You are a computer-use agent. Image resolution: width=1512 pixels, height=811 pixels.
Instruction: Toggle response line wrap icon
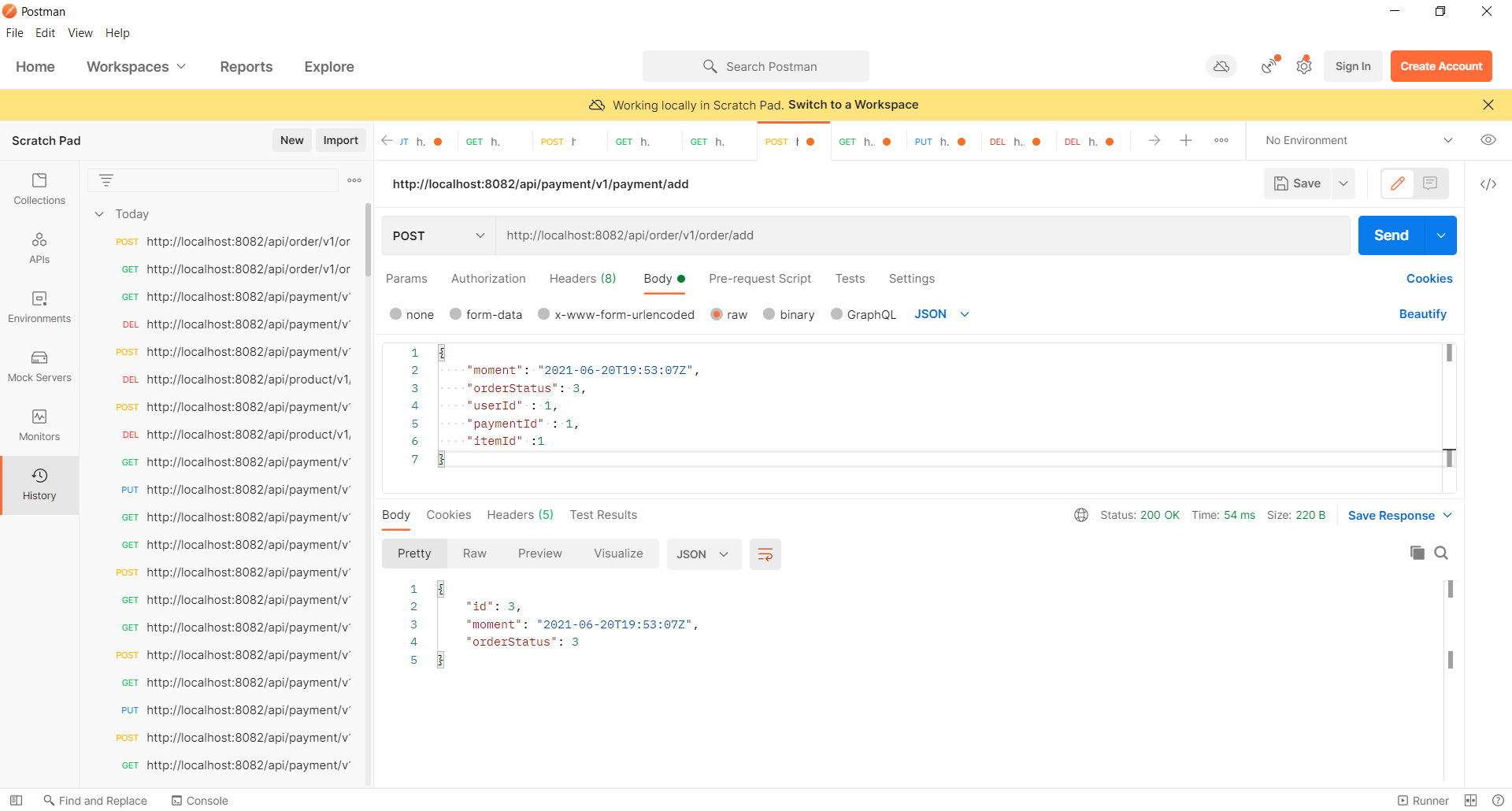[x=765, y=554]
